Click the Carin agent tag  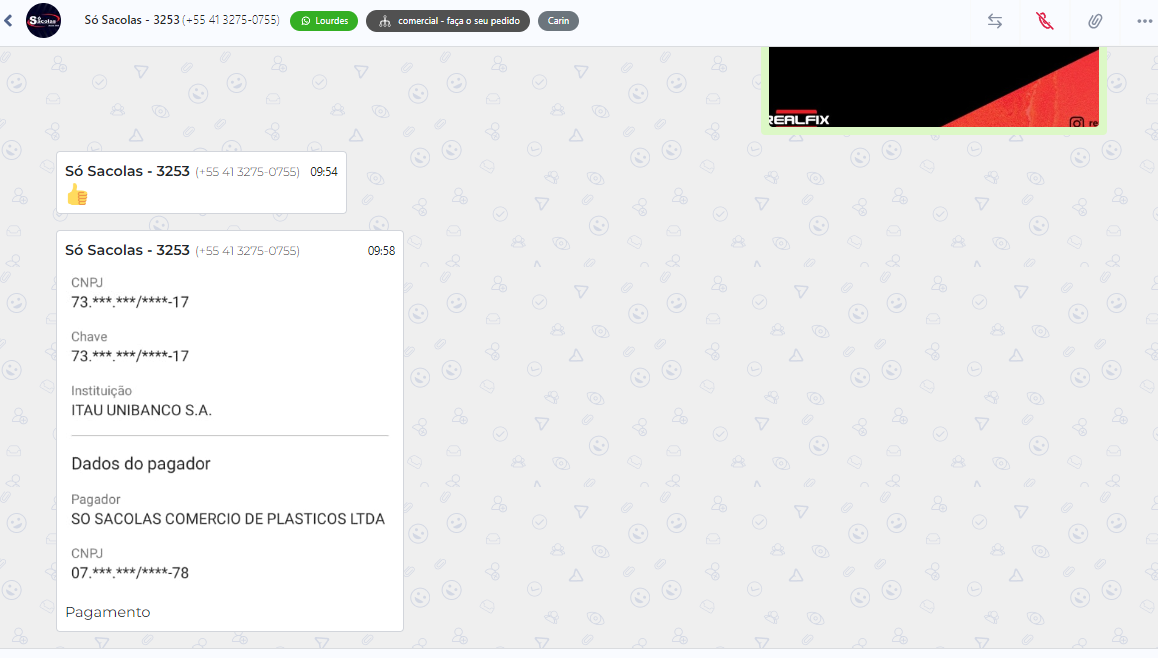[558, 21]
